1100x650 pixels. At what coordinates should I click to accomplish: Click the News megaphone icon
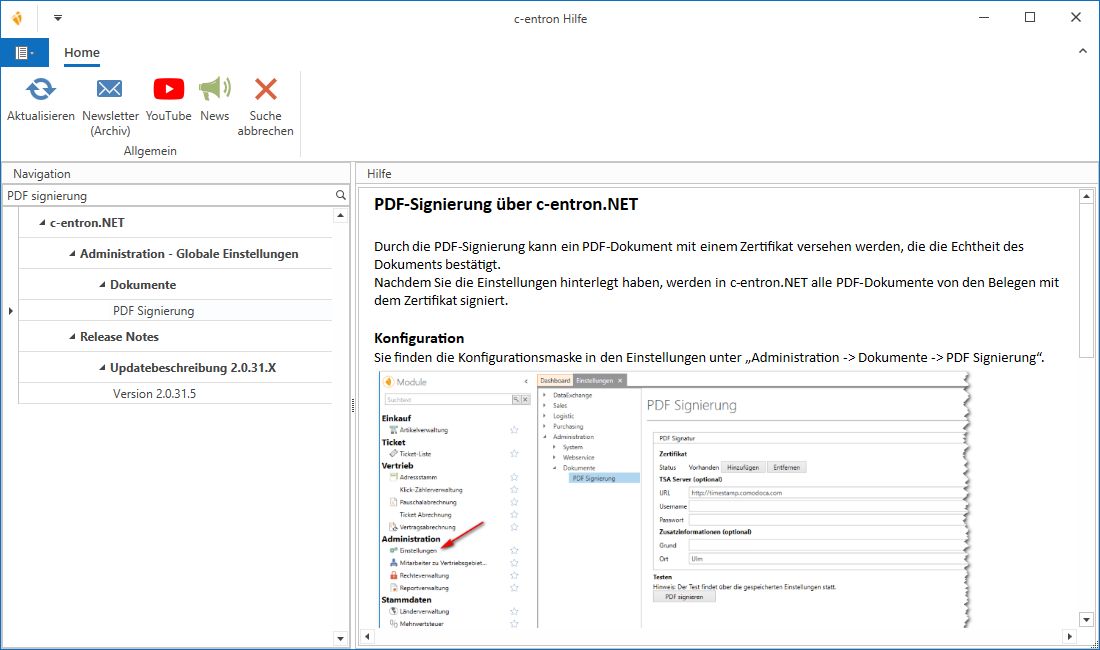[214, 90]
